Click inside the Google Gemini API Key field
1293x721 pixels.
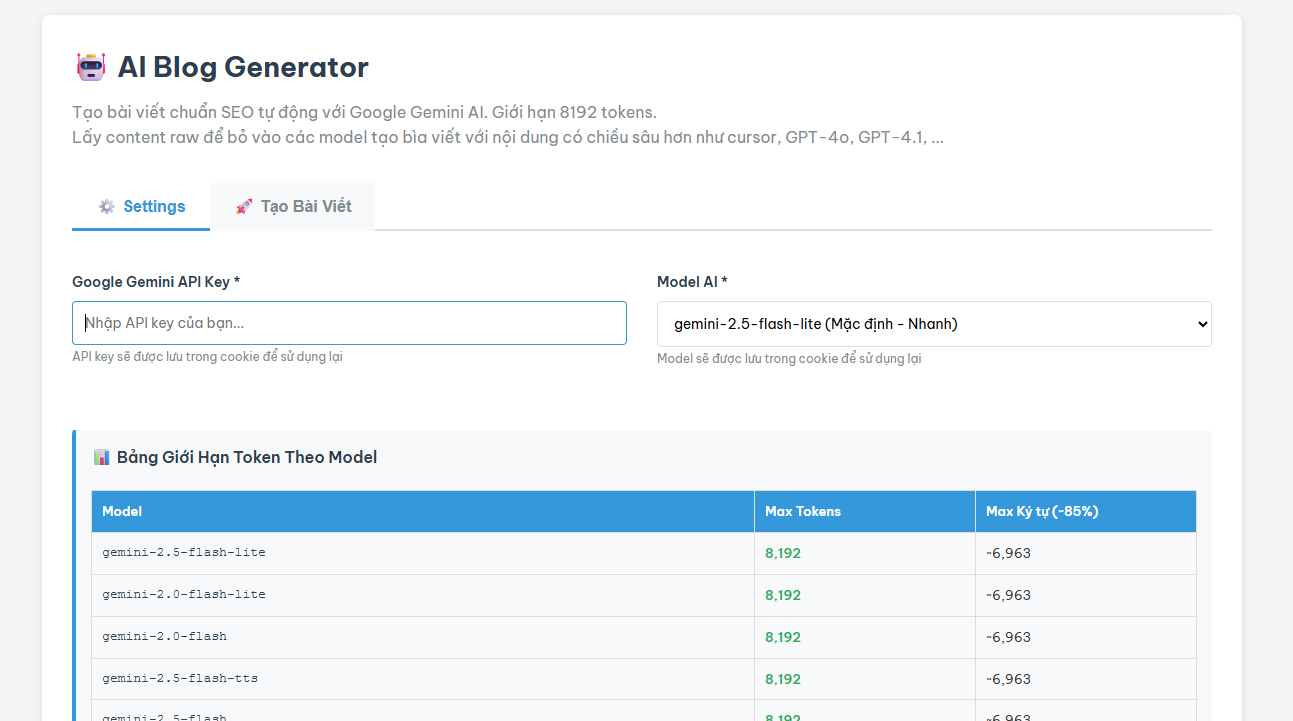[348, 322]
